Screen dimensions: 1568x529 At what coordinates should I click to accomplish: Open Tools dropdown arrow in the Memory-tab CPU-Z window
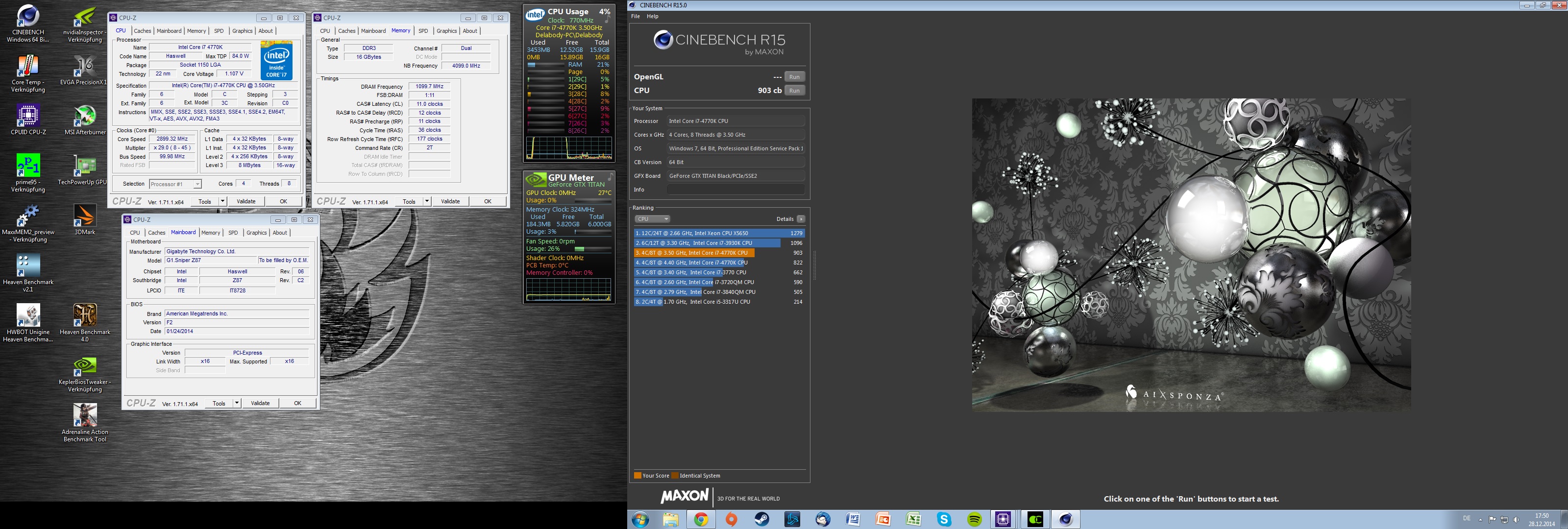pos(427,201)
